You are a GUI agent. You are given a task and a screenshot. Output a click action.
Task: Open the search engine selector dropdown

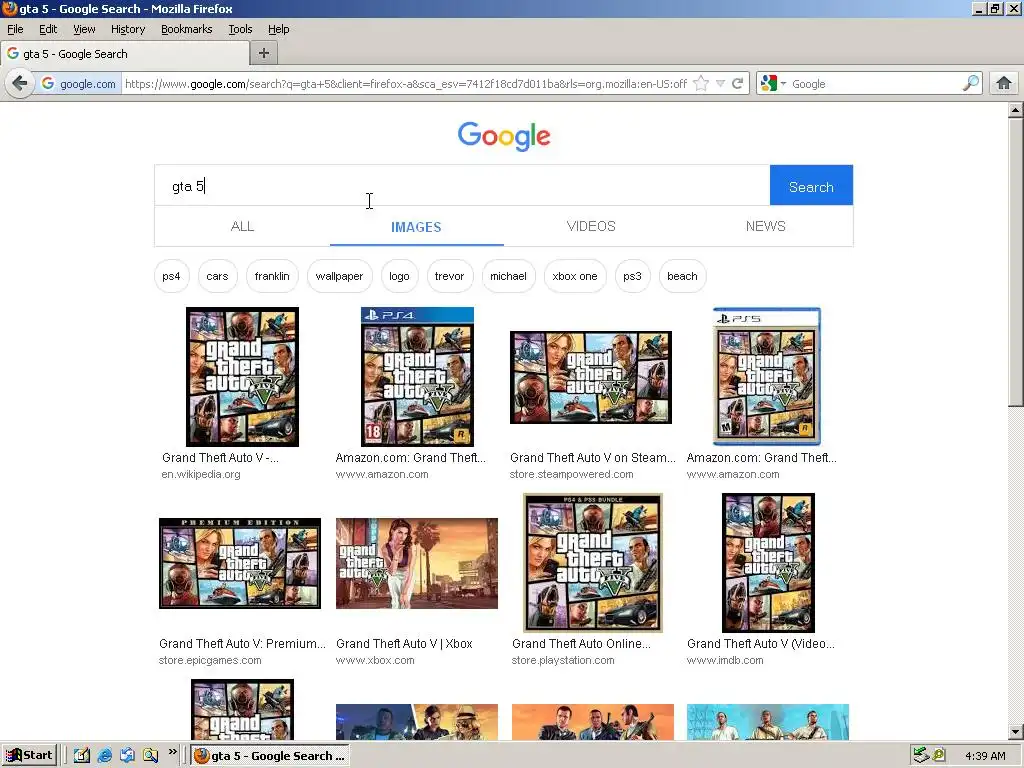point(774,84)
